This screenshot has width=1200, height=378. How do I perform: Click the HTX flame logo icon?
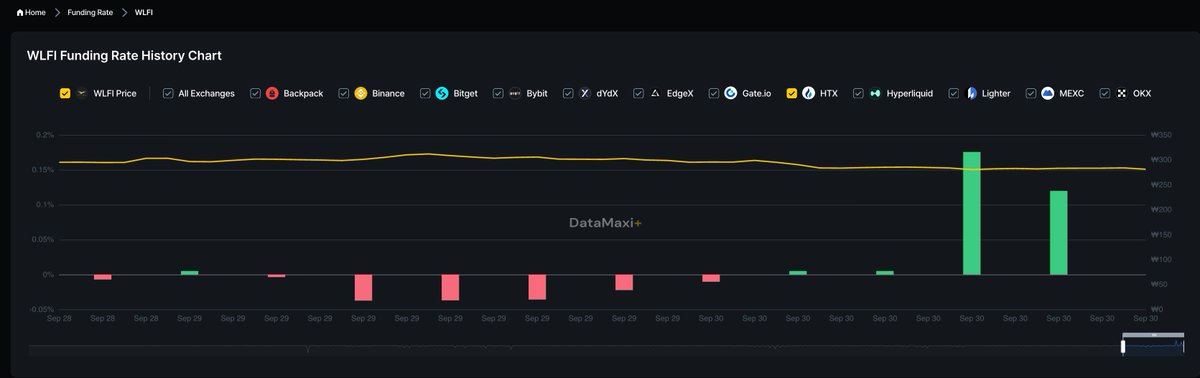(809, 93)
